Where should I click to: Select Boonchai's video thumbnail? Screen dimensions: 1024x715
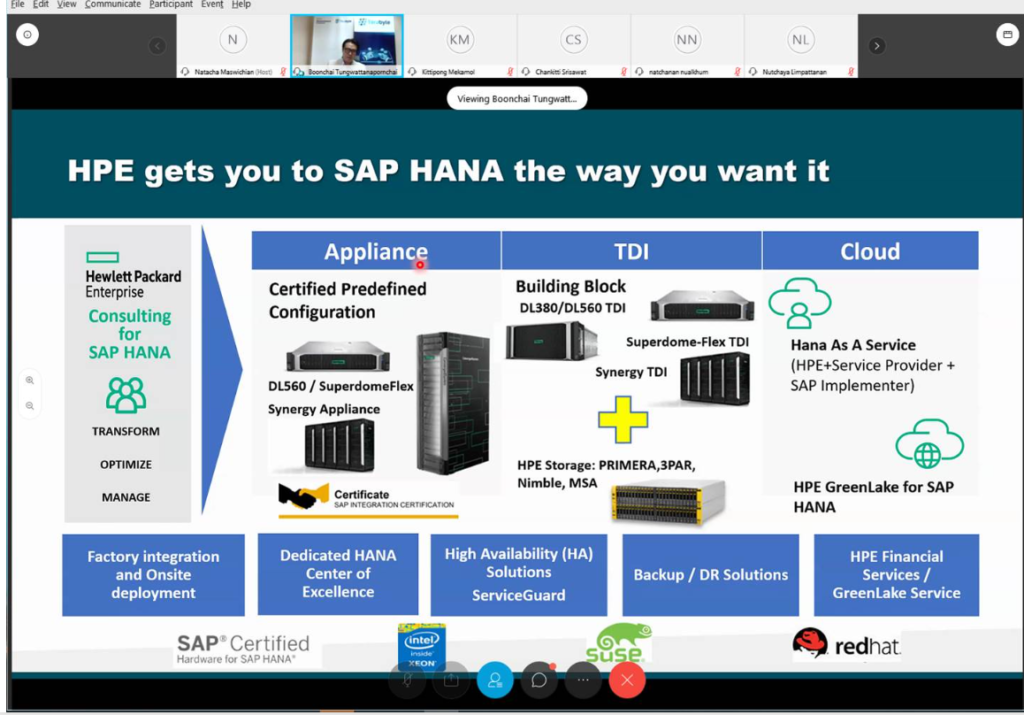pos(347,45)
